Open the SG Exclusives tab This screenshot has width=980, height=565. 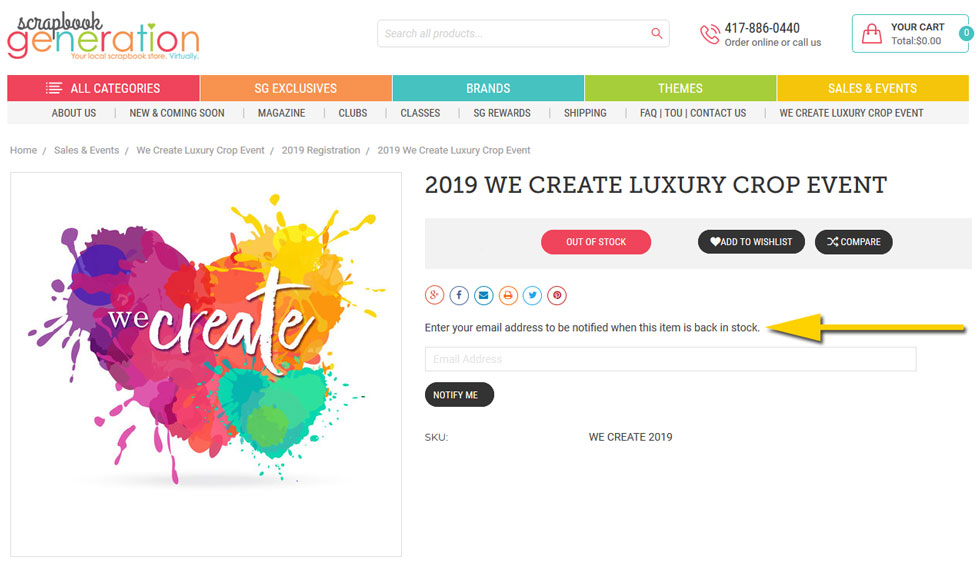point(296,88)
